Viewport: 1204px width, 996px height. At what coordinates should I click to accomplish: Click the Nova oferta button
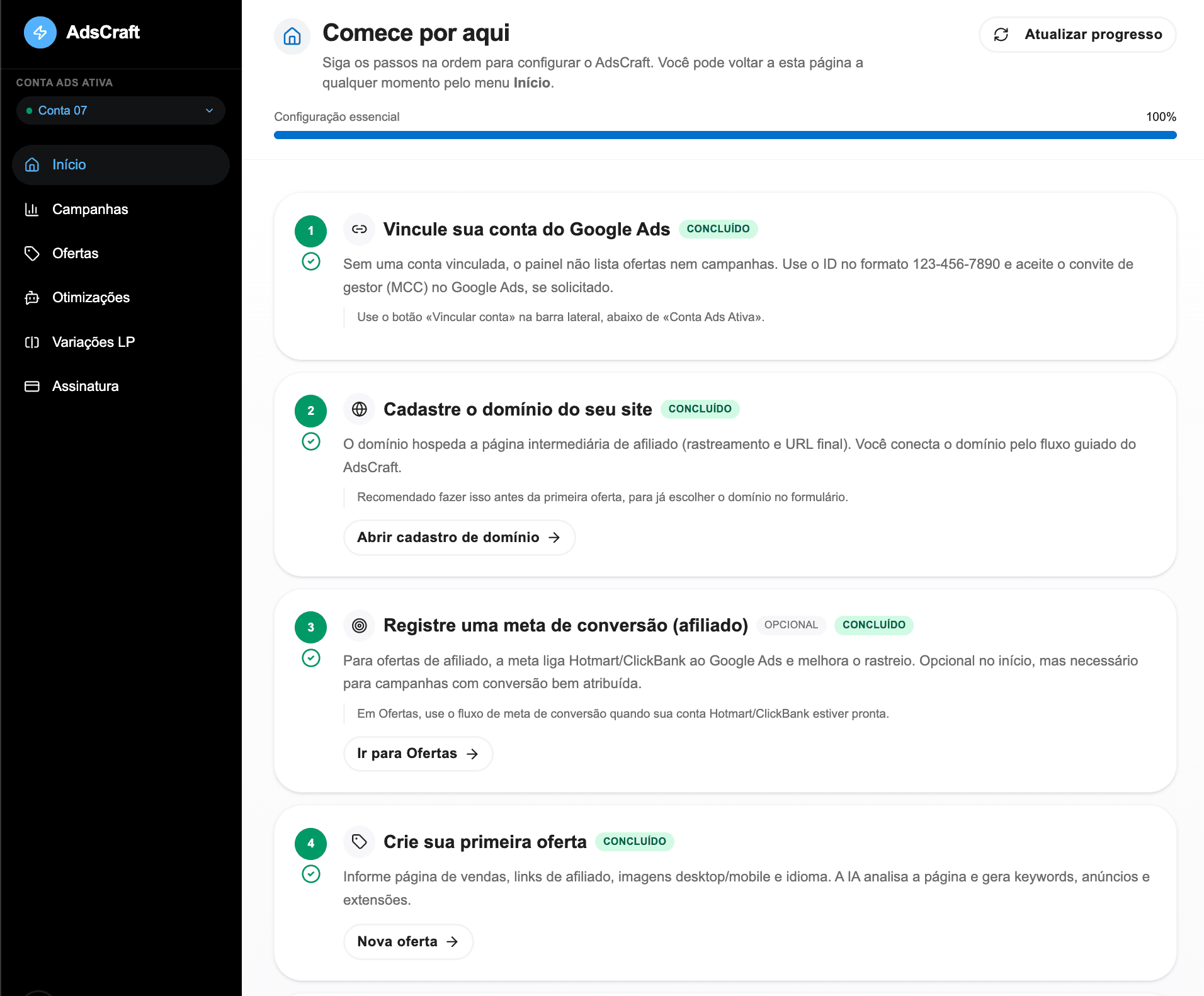click(x=407, y=941)
